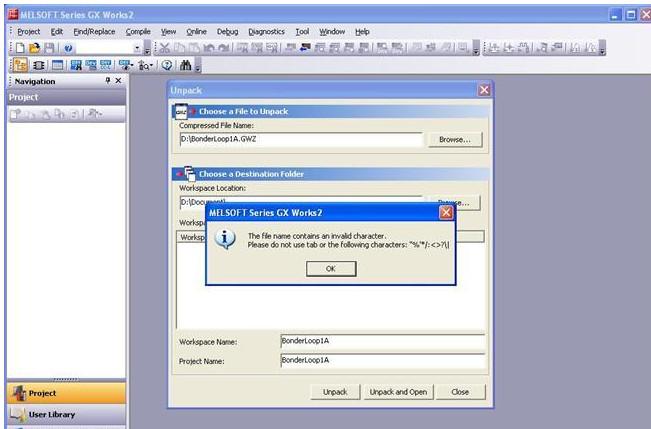
Task: Click Browse next to Compressed File Name
Action: [x=455, y=140]
